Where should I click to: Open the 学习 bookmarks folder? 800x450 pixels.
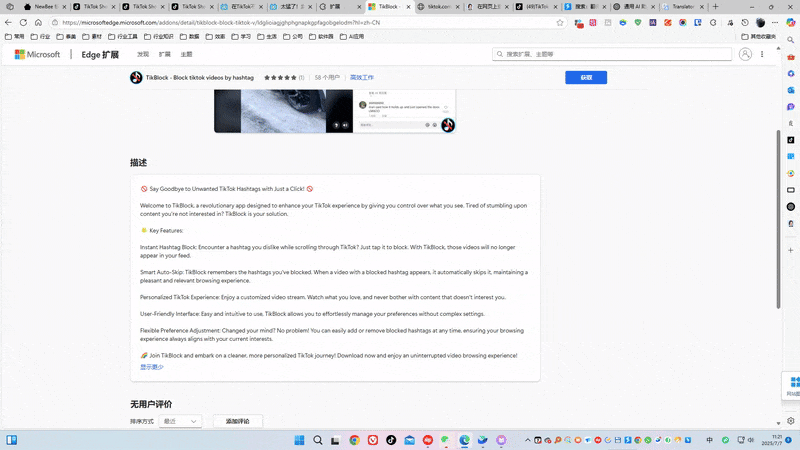point(241,37)
